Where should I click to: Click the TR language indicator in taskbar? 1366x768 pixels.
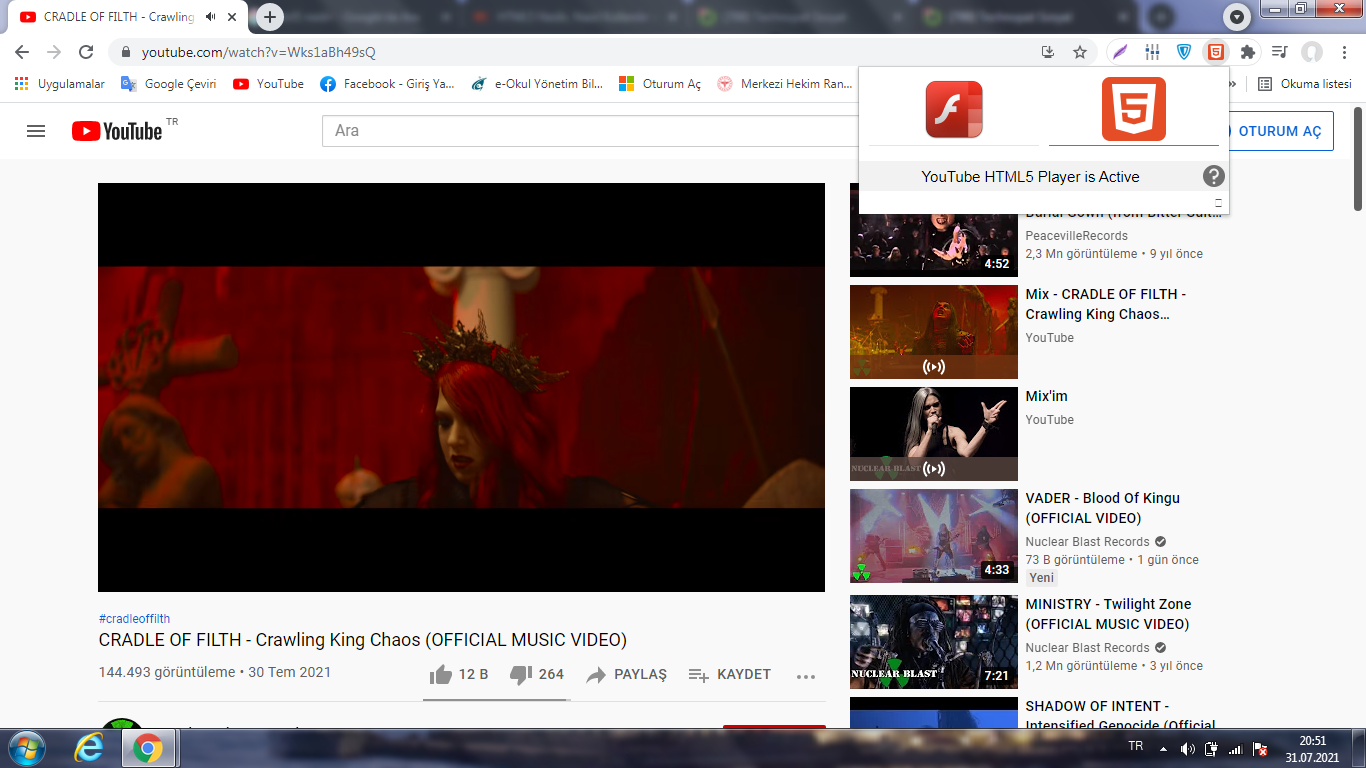click(x=1135, y=747)
